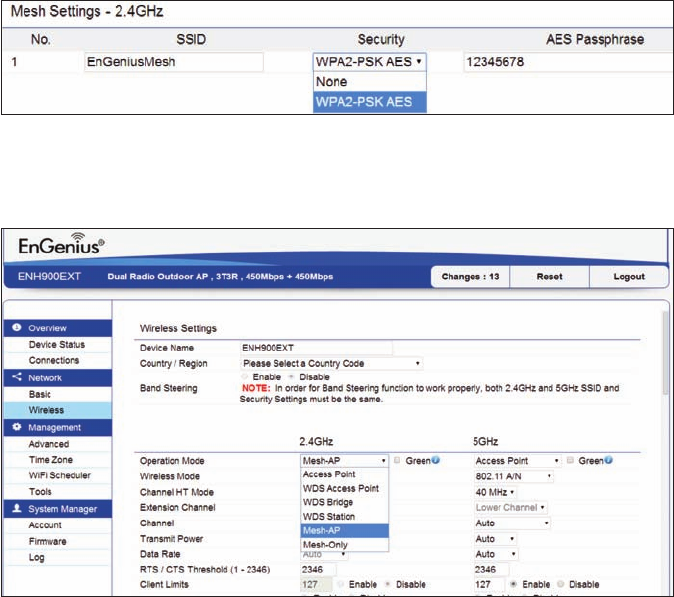Click the Network section header

pos(58,377)
